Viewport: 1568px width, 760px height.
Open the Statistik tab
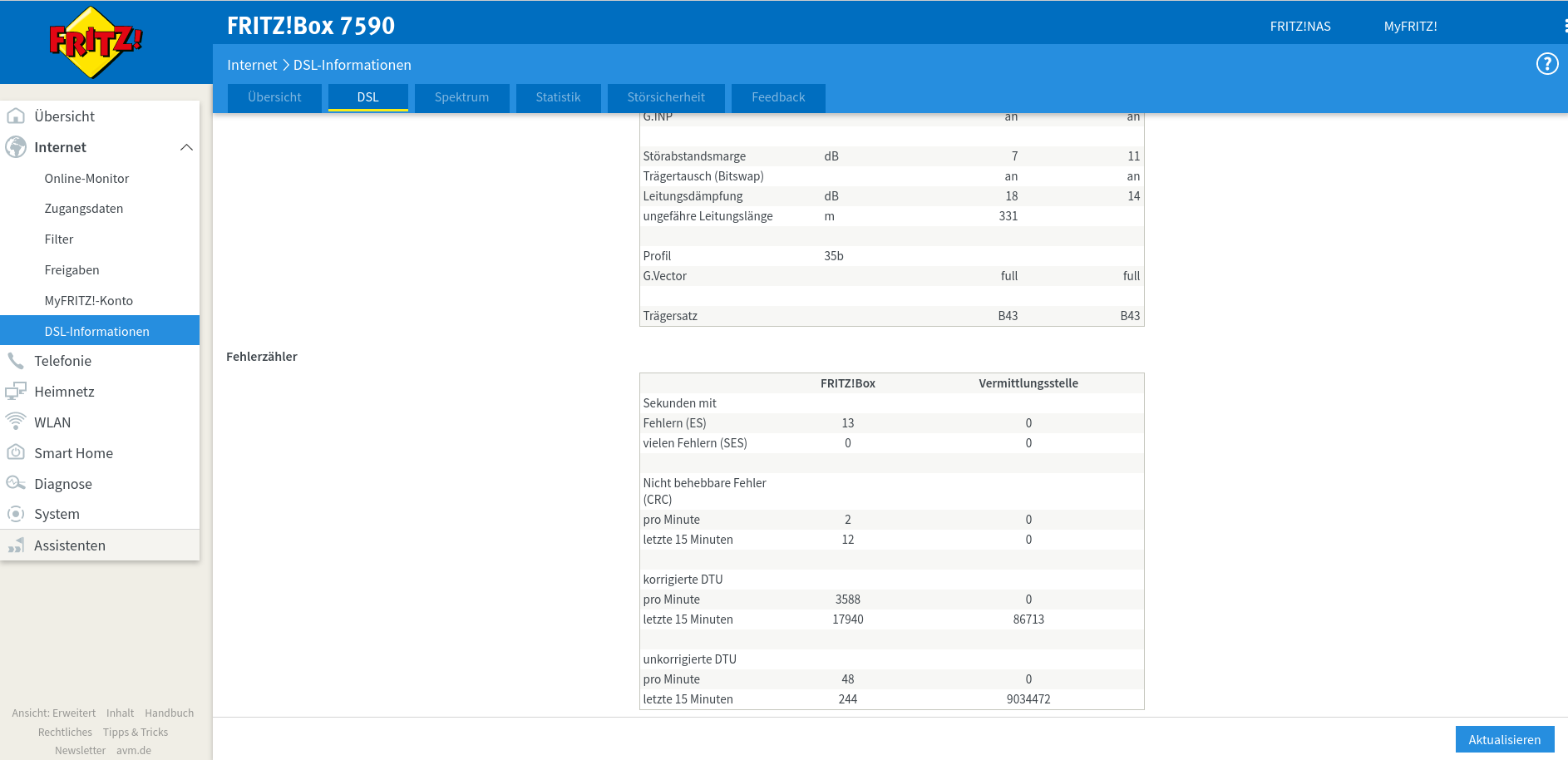tap(558, 97)
